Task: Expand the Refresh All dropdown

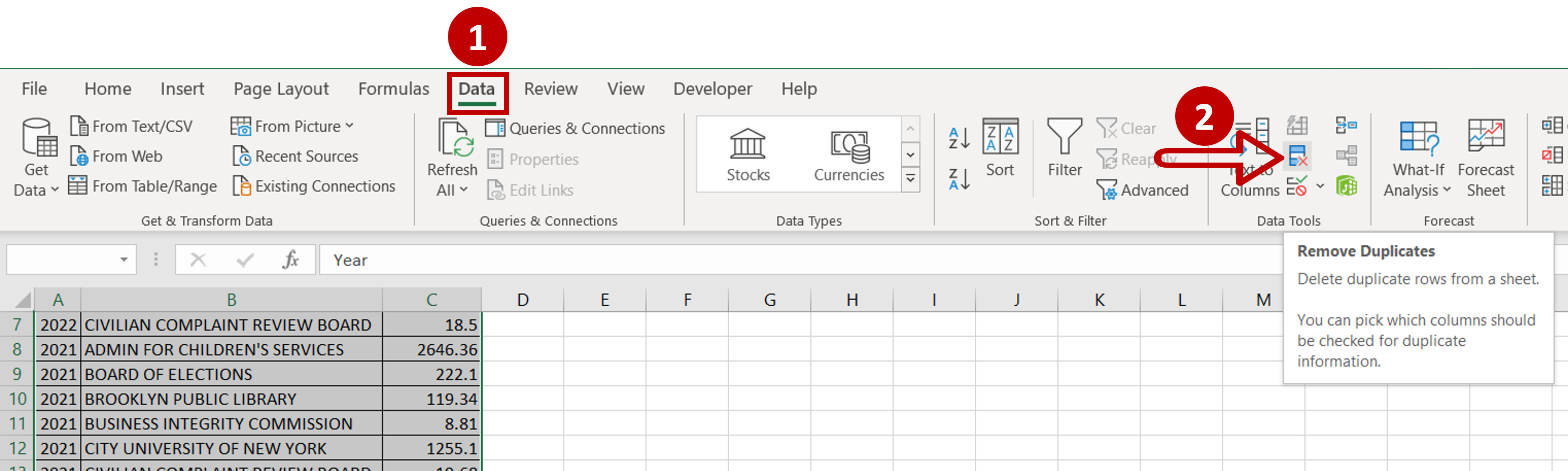Action: pyautogui.click(x=451, y=190)
